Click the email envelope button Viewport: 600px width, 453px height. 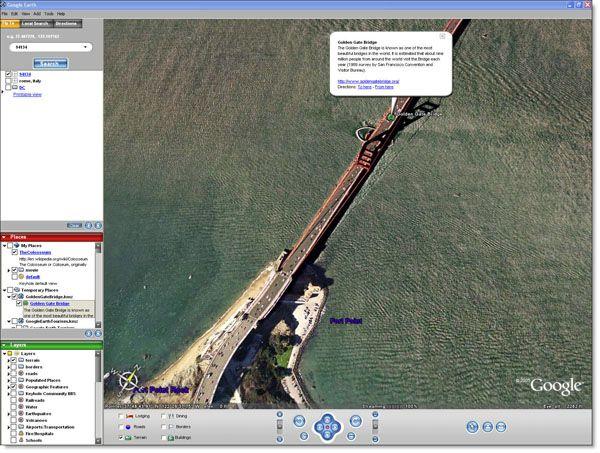click(x=501, y=427)
